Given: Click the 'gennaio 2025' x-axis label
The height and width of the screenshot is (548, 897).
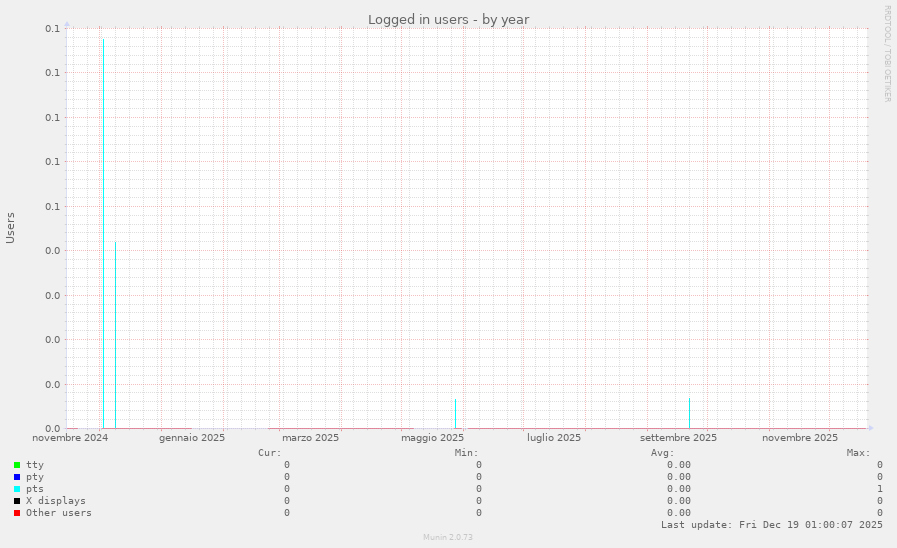Looking at the screenshot, I should click(191, 438).
